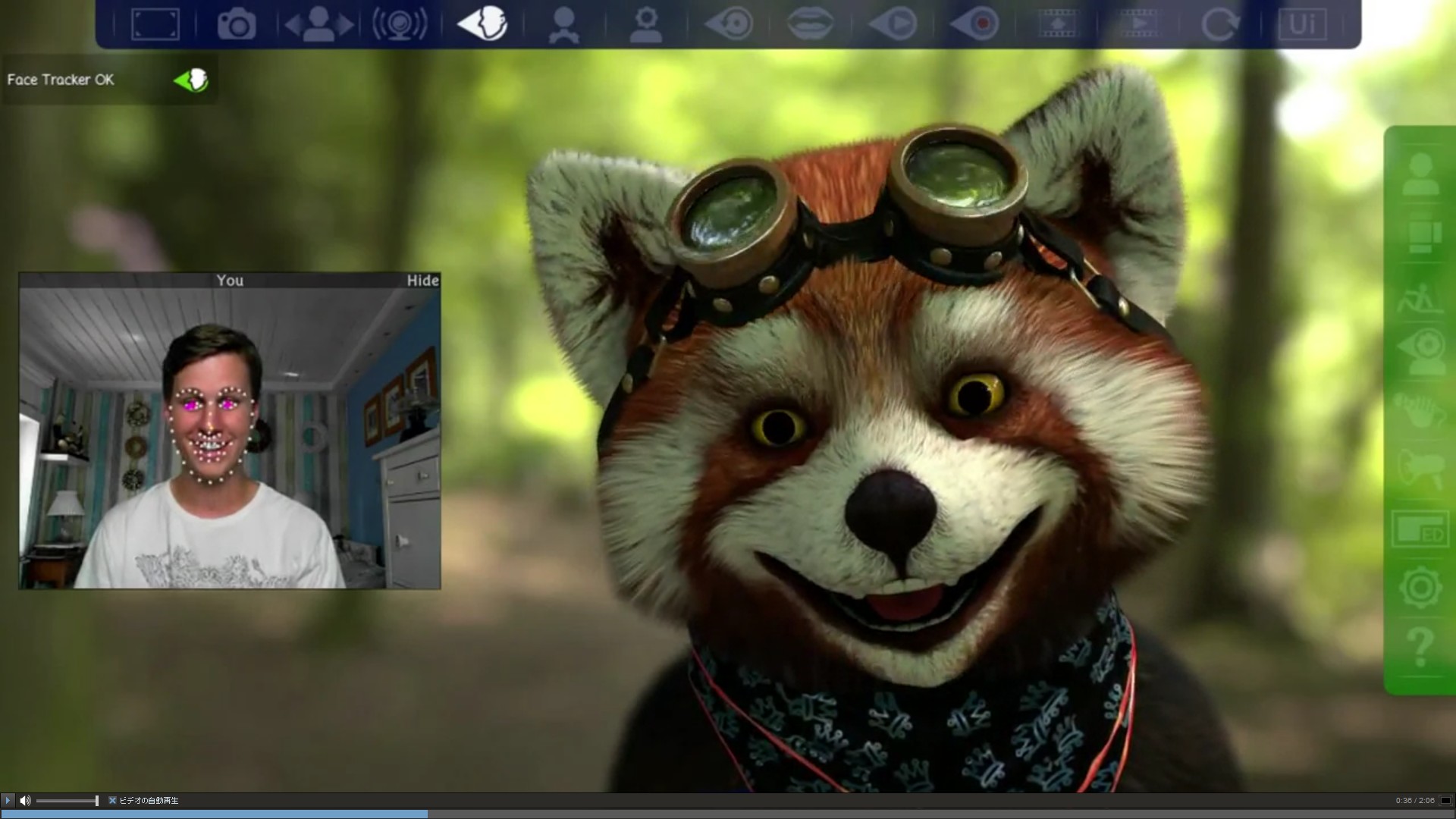Switch avatar with the person arrows icon

coord(319,24)
